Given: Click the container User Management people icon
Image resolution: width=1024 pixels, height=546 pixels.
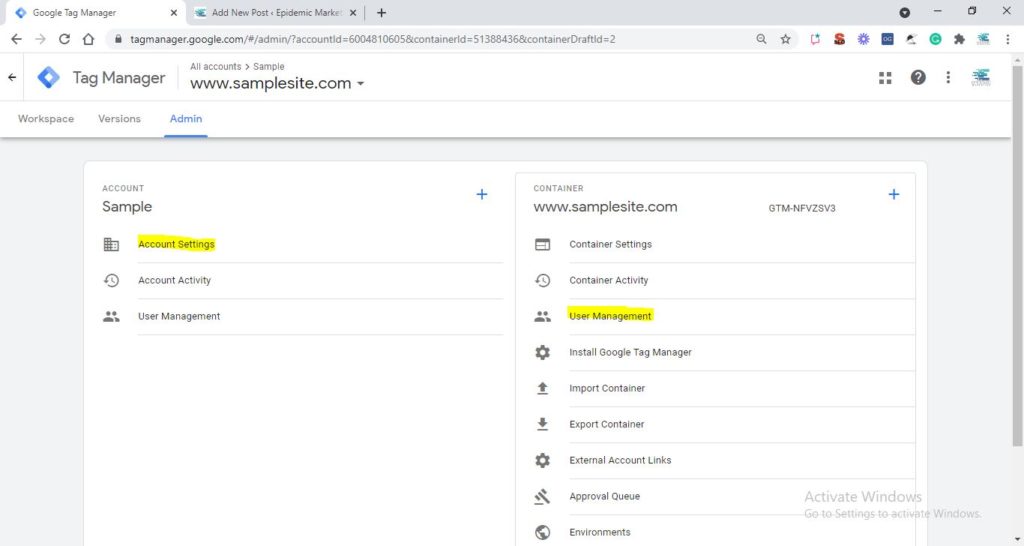Looking at the screenshot, I should point(542,317).
